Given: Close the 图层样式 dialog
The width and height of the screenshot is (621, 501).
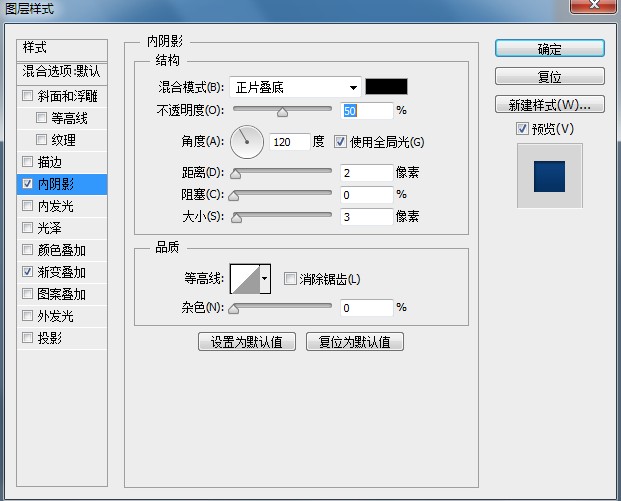Looking at the screenshot, I should point(594,5).
